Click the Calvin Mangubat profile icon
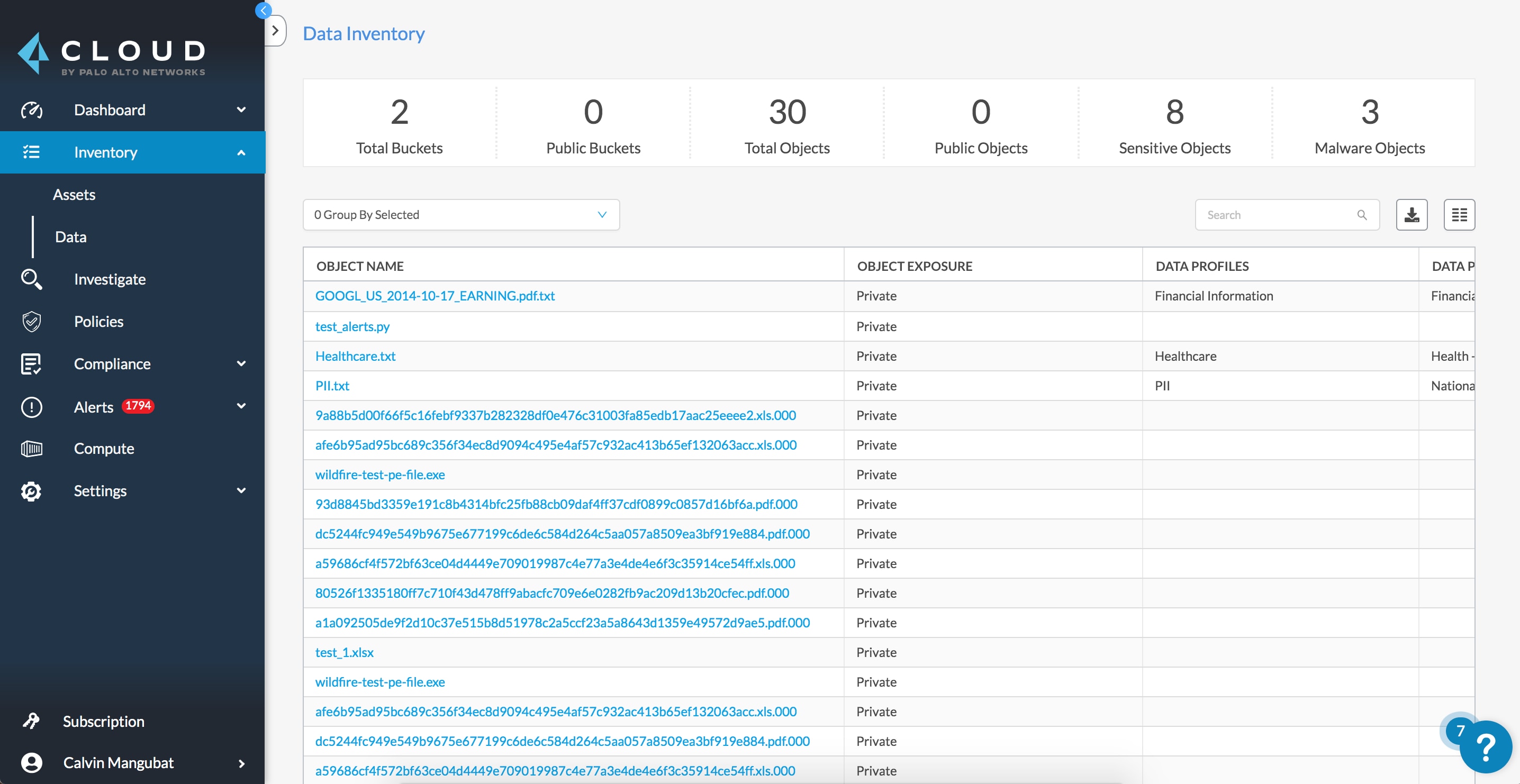The image size is (1520, 784). [x=32, y=762]
